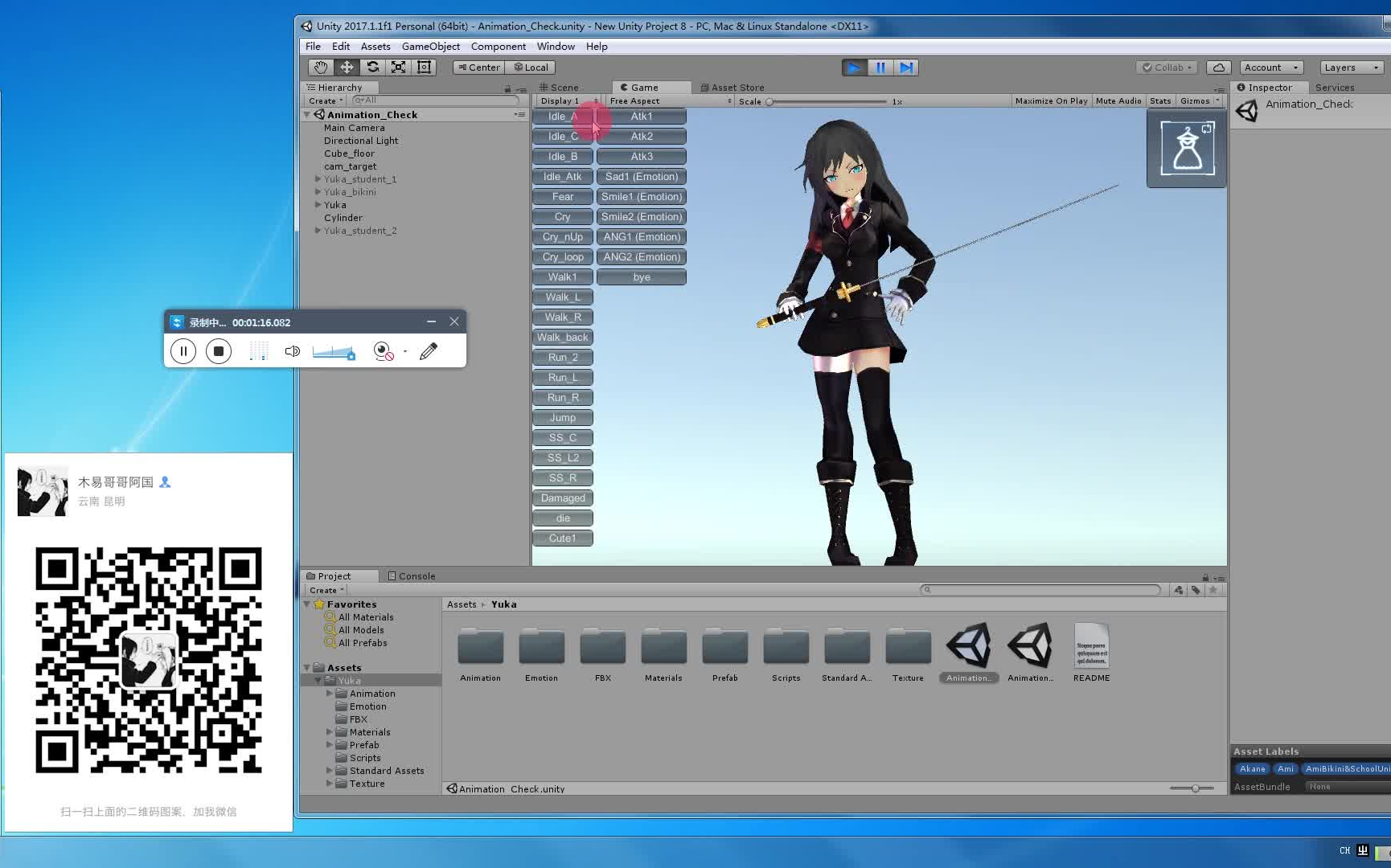Select the Move tool in the toolbar

(346, 67)
